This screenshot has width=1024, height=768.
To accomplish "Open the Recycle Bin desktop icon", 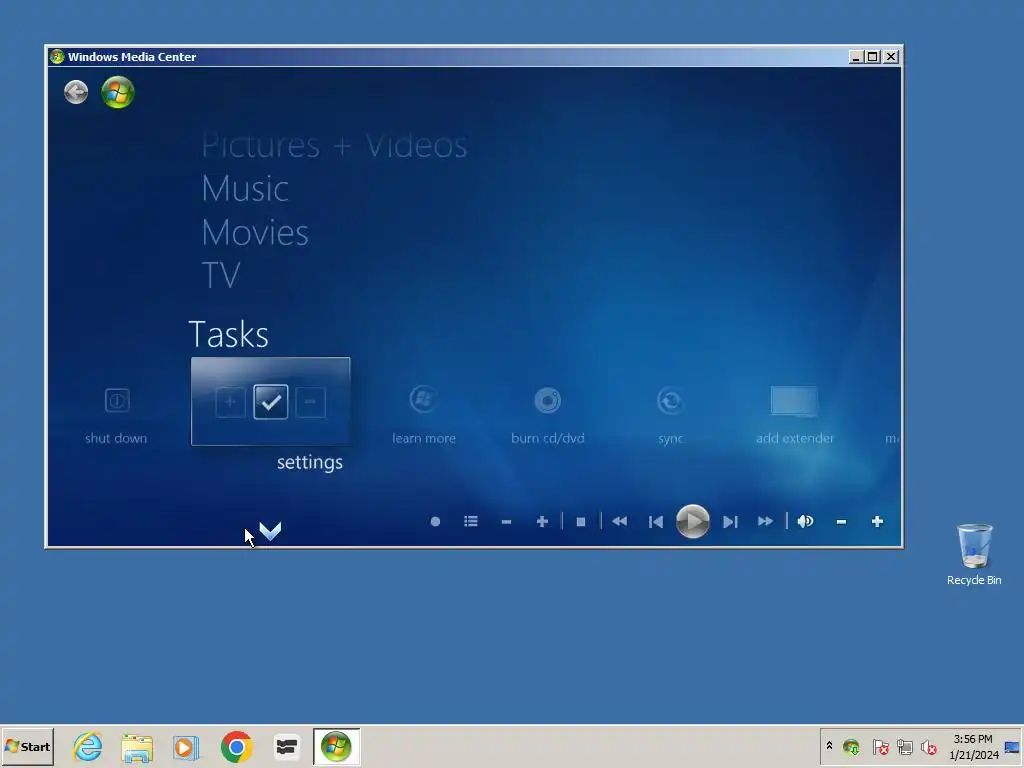I will click(x=974, y=554).
